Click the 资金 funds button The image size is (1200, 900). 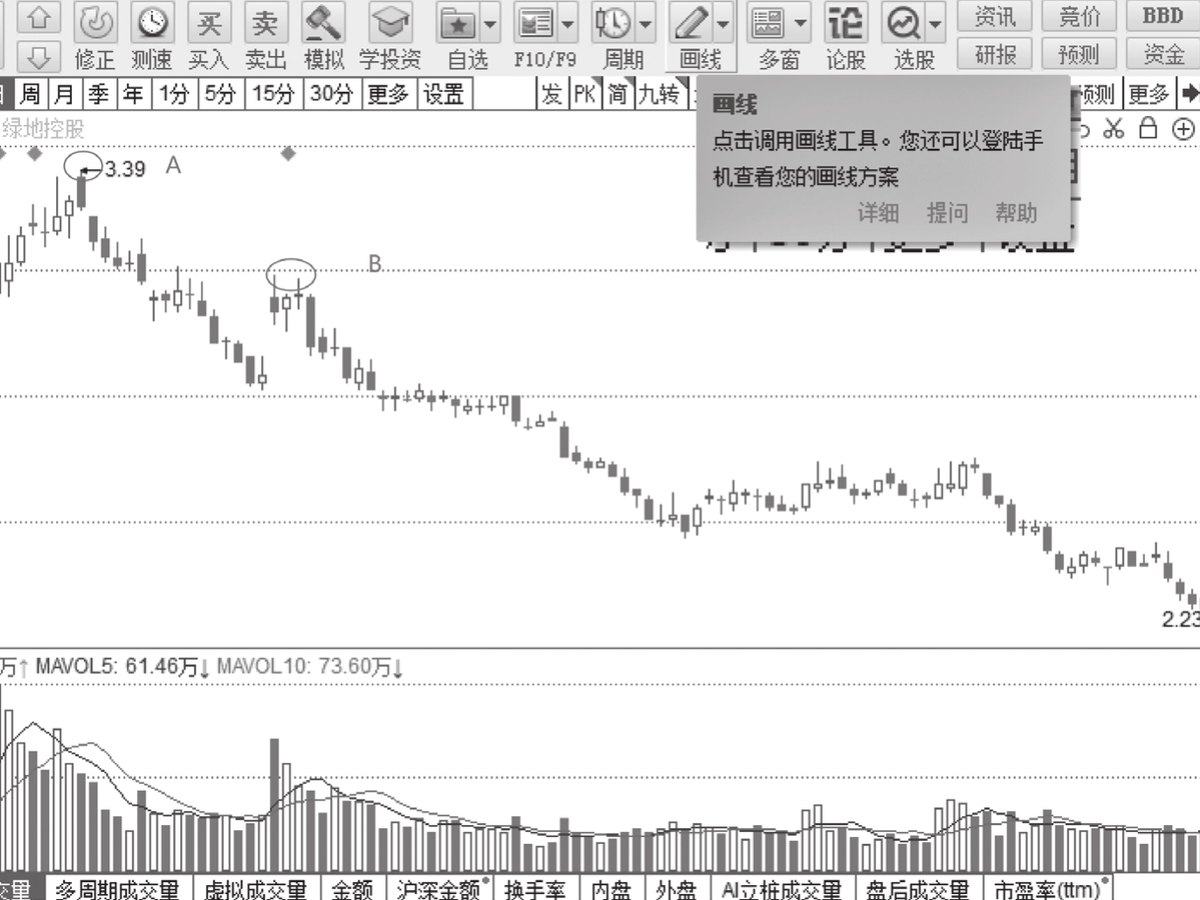pyautogui.click(x=1162, y=53)
